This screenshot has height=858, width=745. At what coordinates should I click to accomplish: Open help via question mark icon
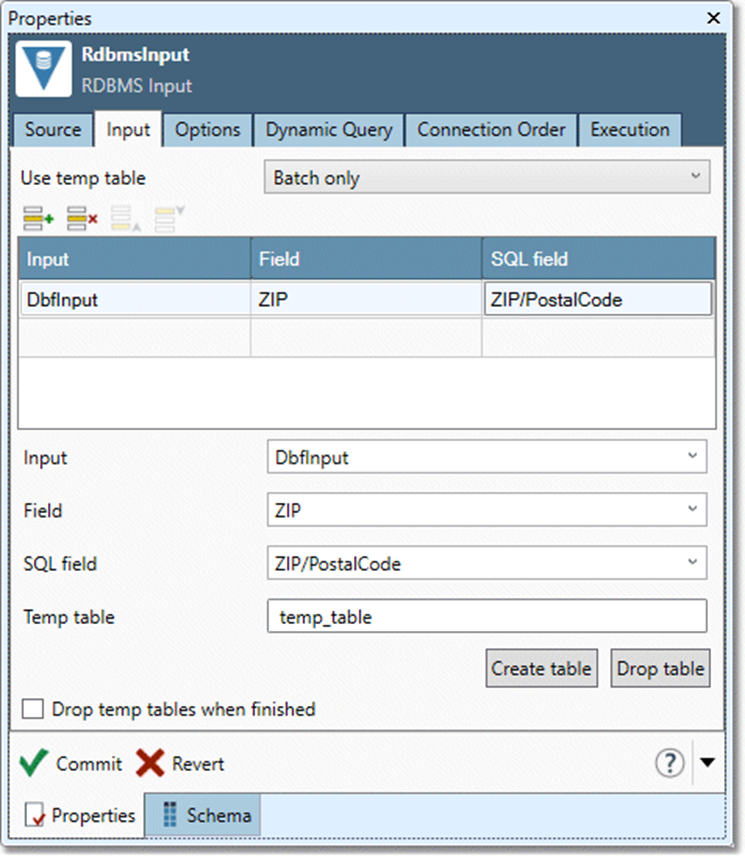coord(669,763)
